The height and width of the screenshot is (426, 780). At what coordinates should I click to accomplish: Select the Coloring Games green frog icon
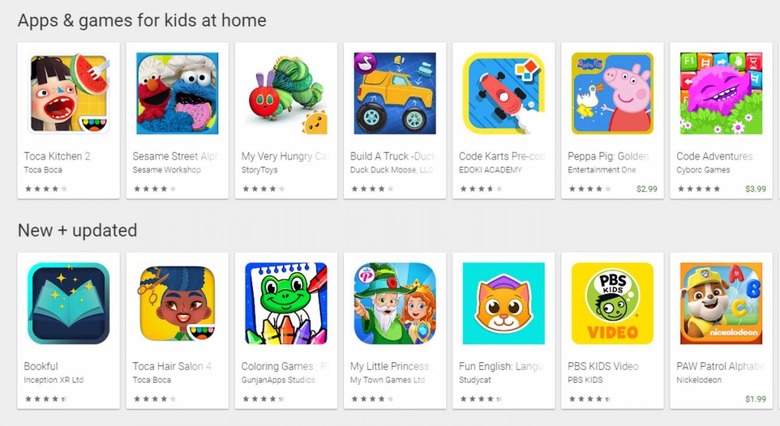tap(286, 304)
